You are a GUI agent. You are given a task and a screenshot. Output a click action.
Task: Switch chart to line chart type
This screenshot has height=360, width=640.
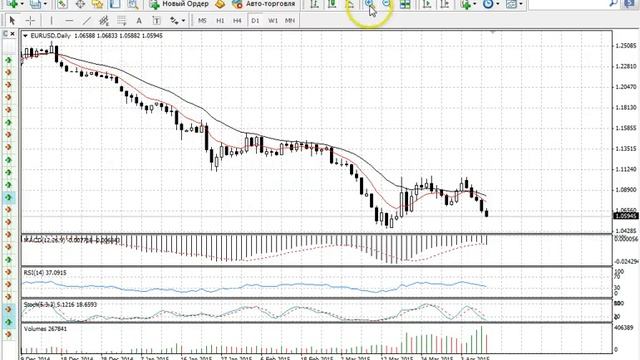(x=350, y=4)
